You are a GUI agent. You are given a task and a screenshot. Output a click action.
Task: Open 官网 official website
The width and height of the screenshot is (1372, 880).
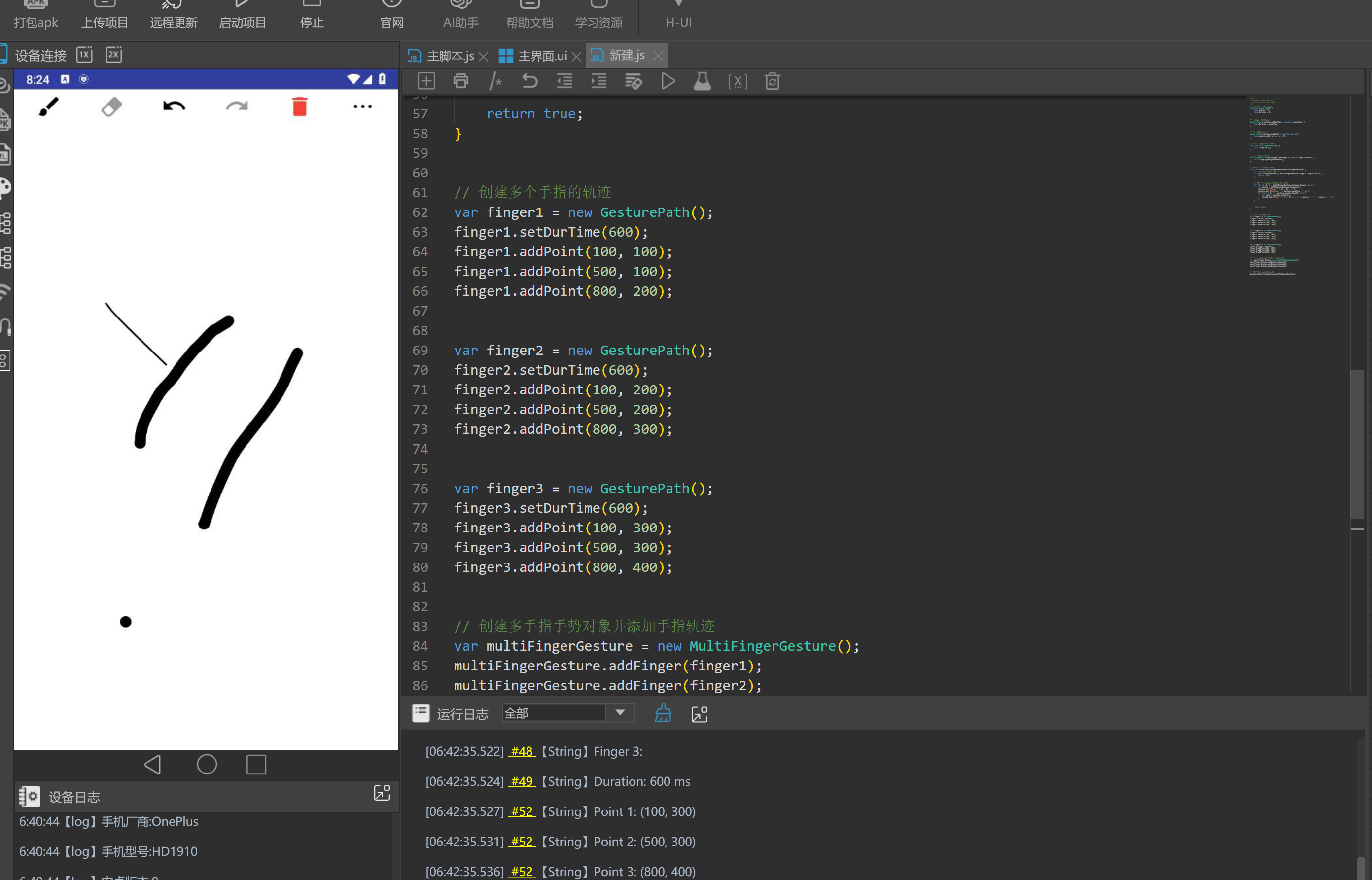pyautogui.click(x=392, y=15)
